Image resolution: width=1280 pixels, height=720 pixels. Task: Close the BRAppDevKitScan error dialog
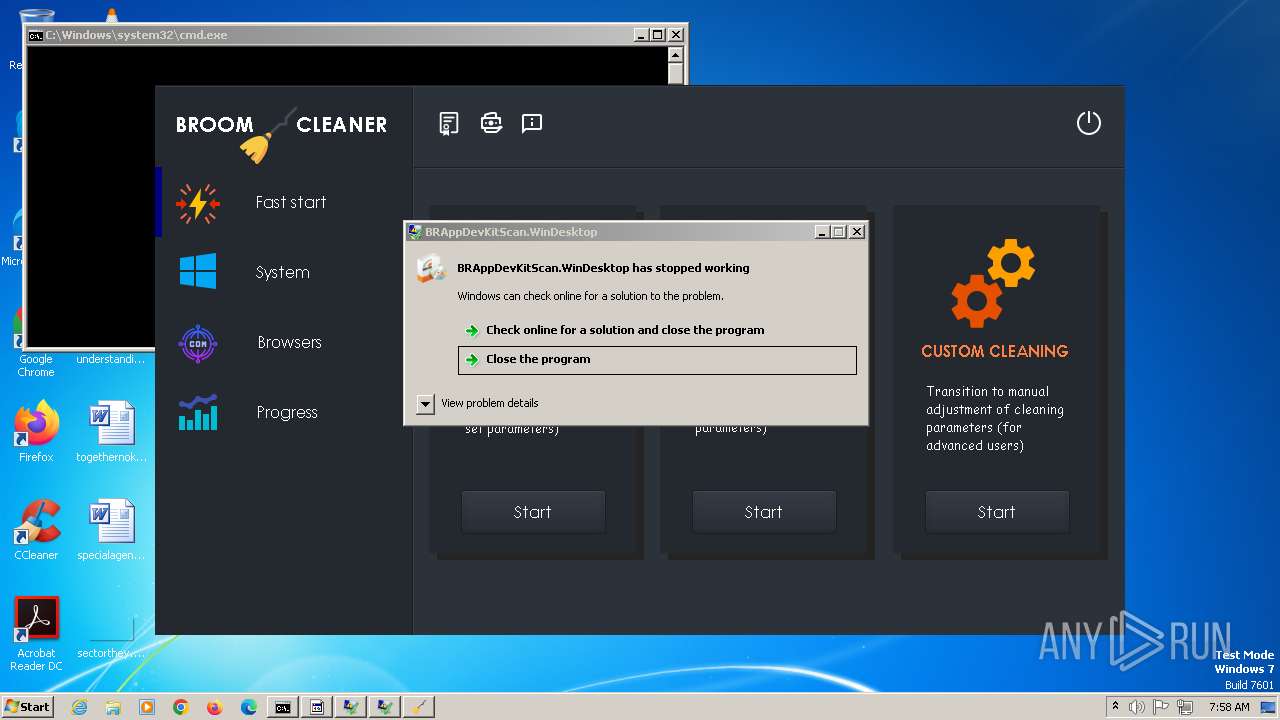[x=857, y=232]
